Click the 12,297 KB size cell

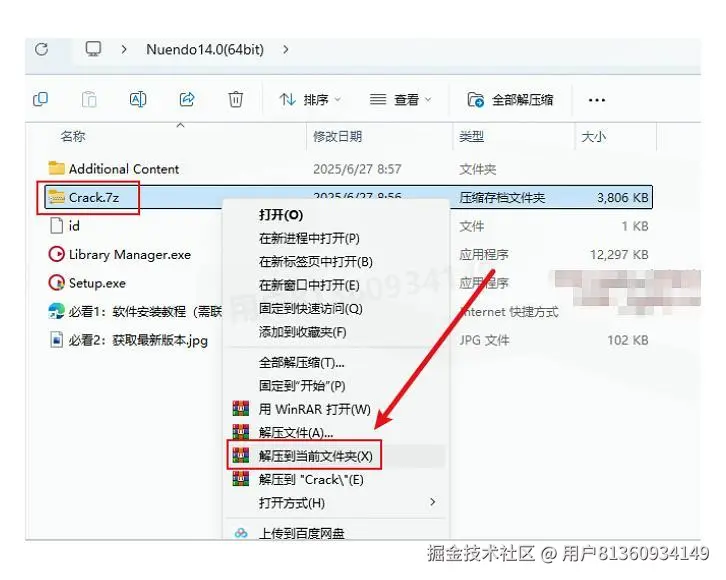point(619,255)
